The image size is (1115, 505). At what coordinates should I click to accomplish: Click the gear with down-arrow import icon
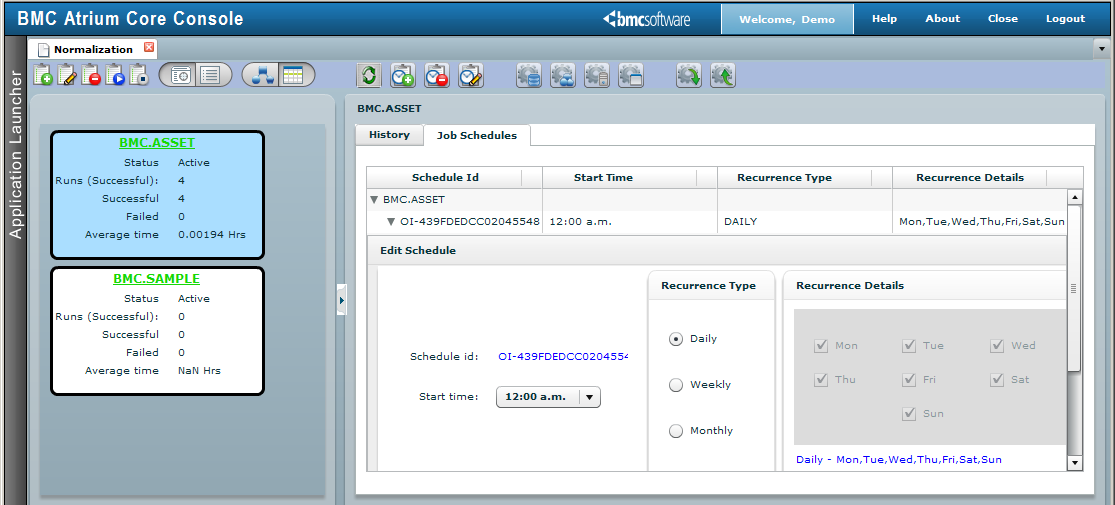688,75
